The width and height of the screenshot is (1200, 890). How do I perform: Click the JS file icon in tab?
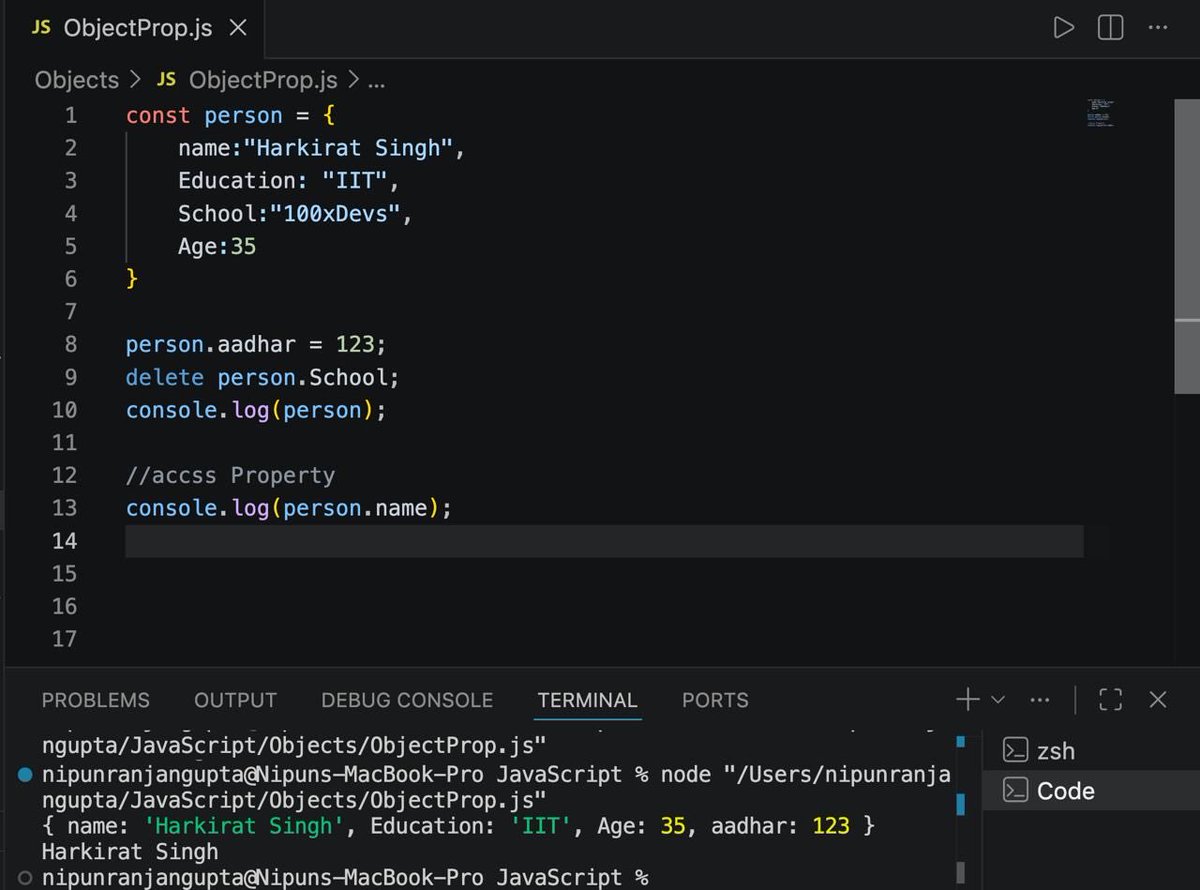tap(41, 28)
